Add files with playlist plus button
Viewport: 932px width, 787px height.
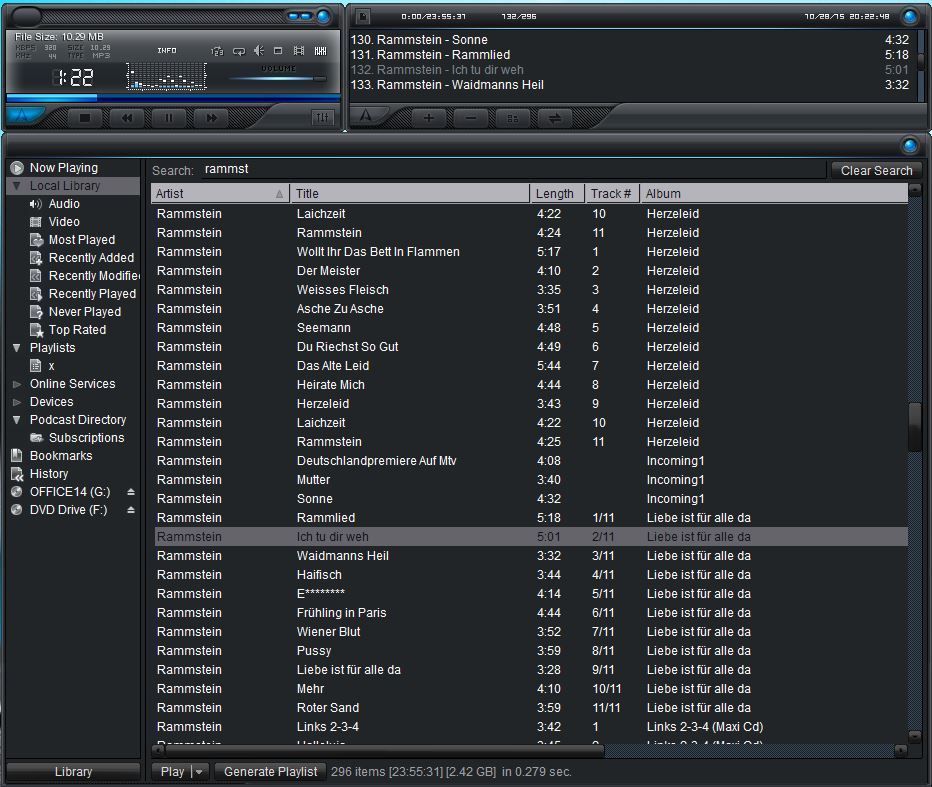coord(429,118)
